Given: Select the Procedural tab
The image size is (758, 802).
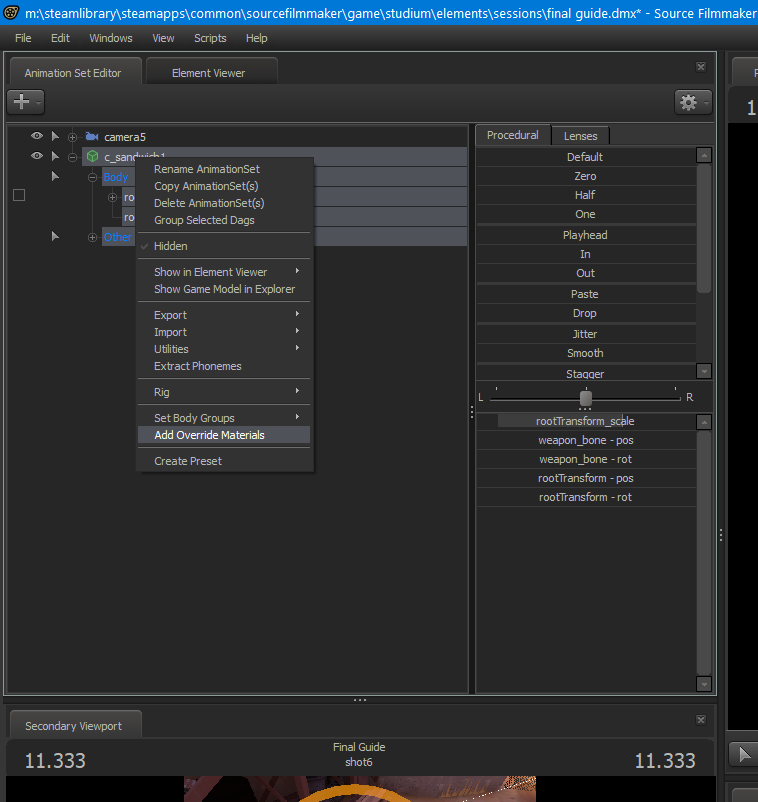Looking at the screenshot, I should [512, 135].
